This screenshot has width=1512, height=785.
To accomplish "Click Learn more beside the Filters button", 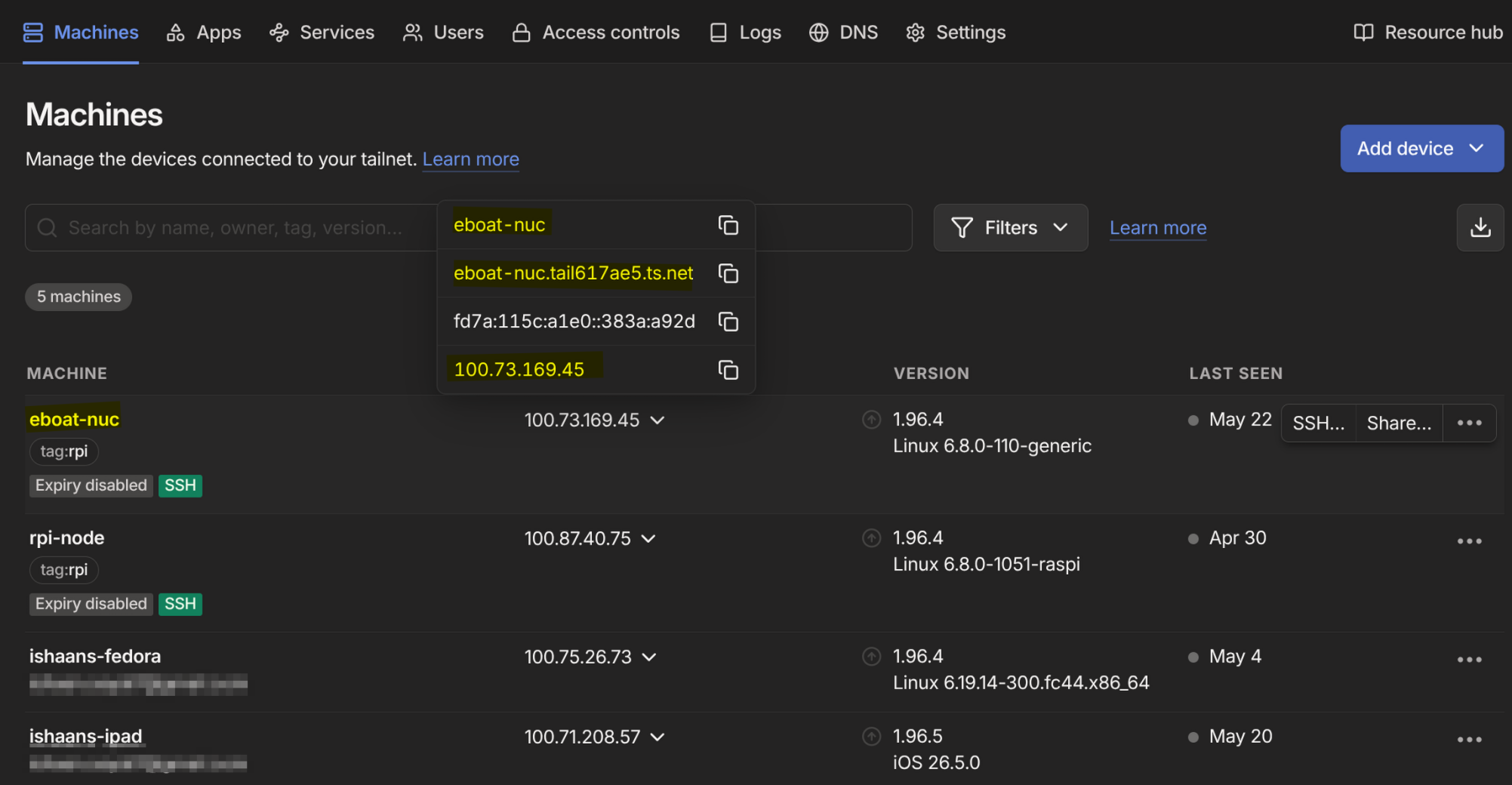I will tap(1158, 228).
